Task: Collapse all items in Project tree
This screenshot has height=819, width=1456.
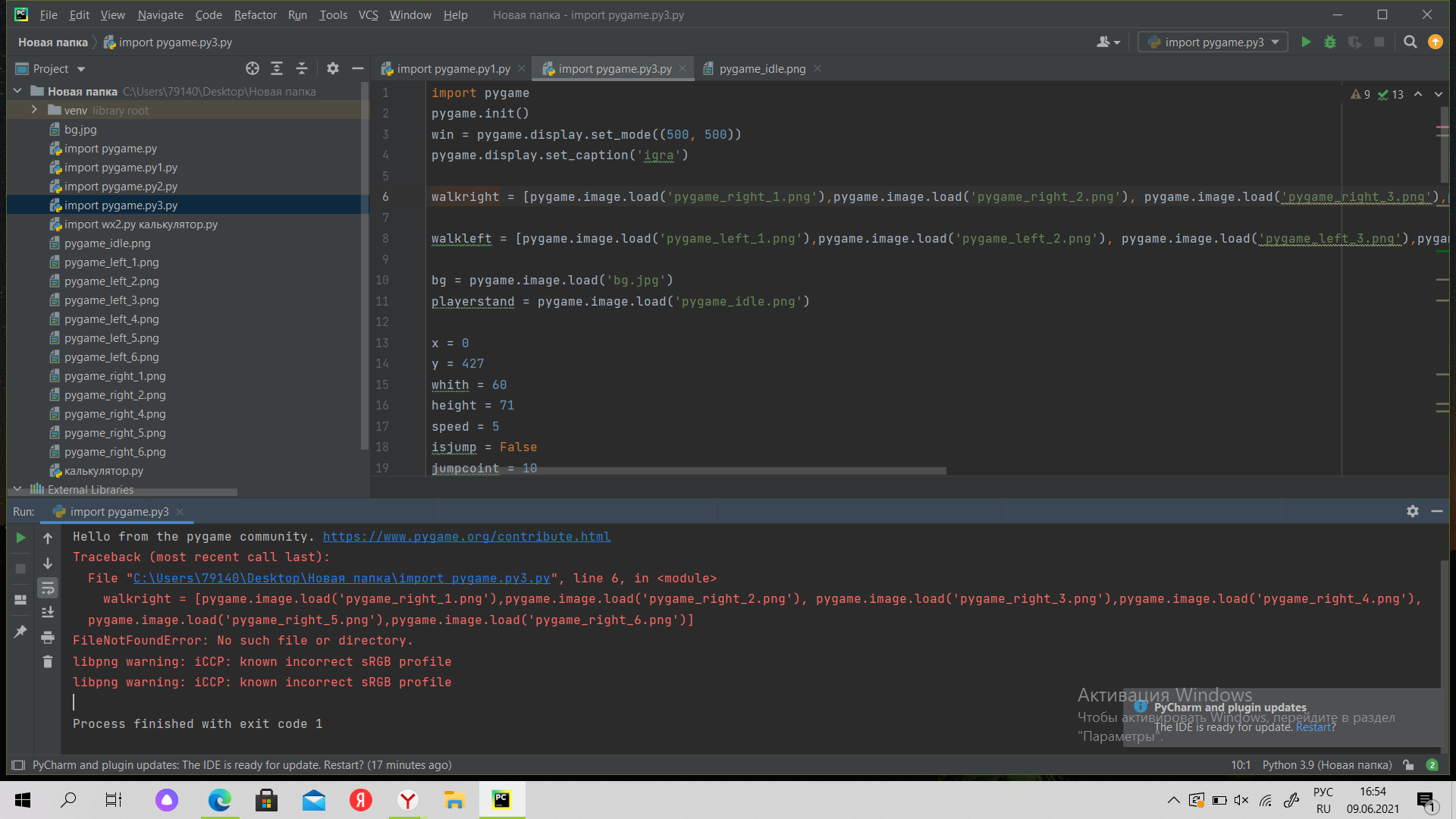Action: [x=302, y=69]
